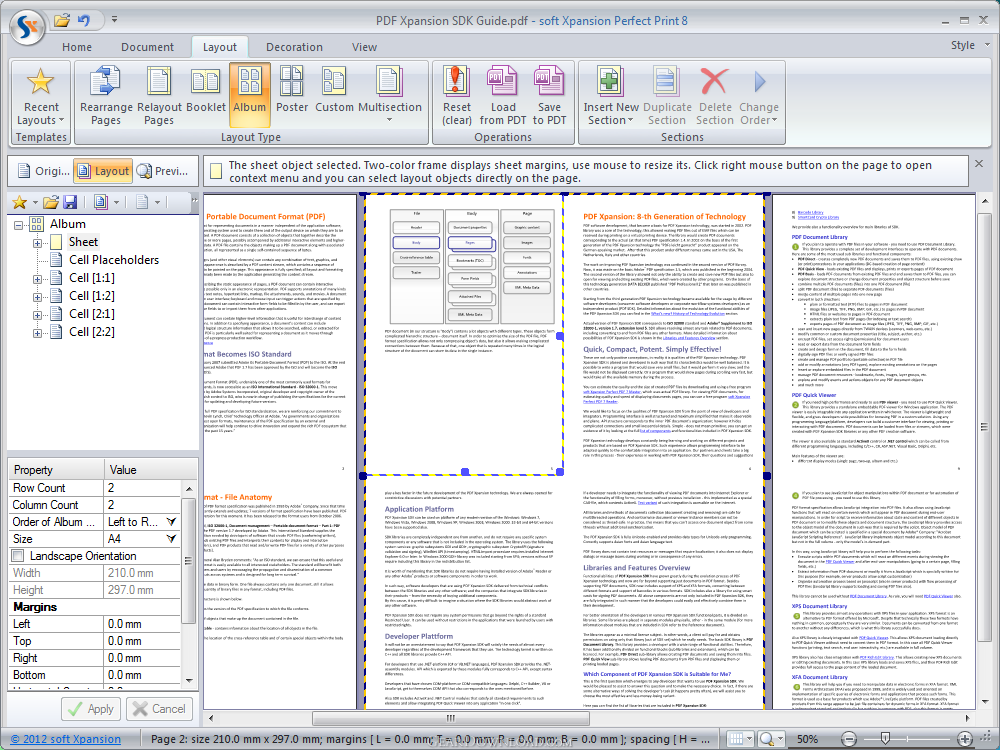The width and height of the screenshot is (1000, 750).
Task: Click the 50% zoom level text
Action: point(807,739)
